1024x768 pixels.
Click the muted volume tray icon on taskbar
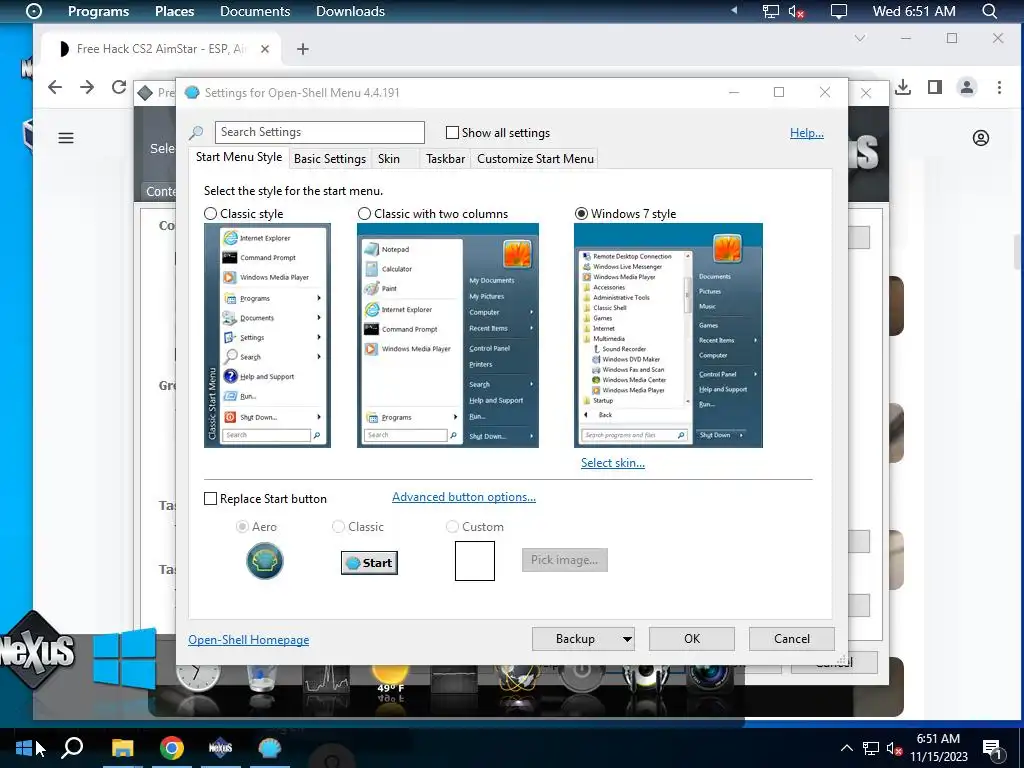895,748
